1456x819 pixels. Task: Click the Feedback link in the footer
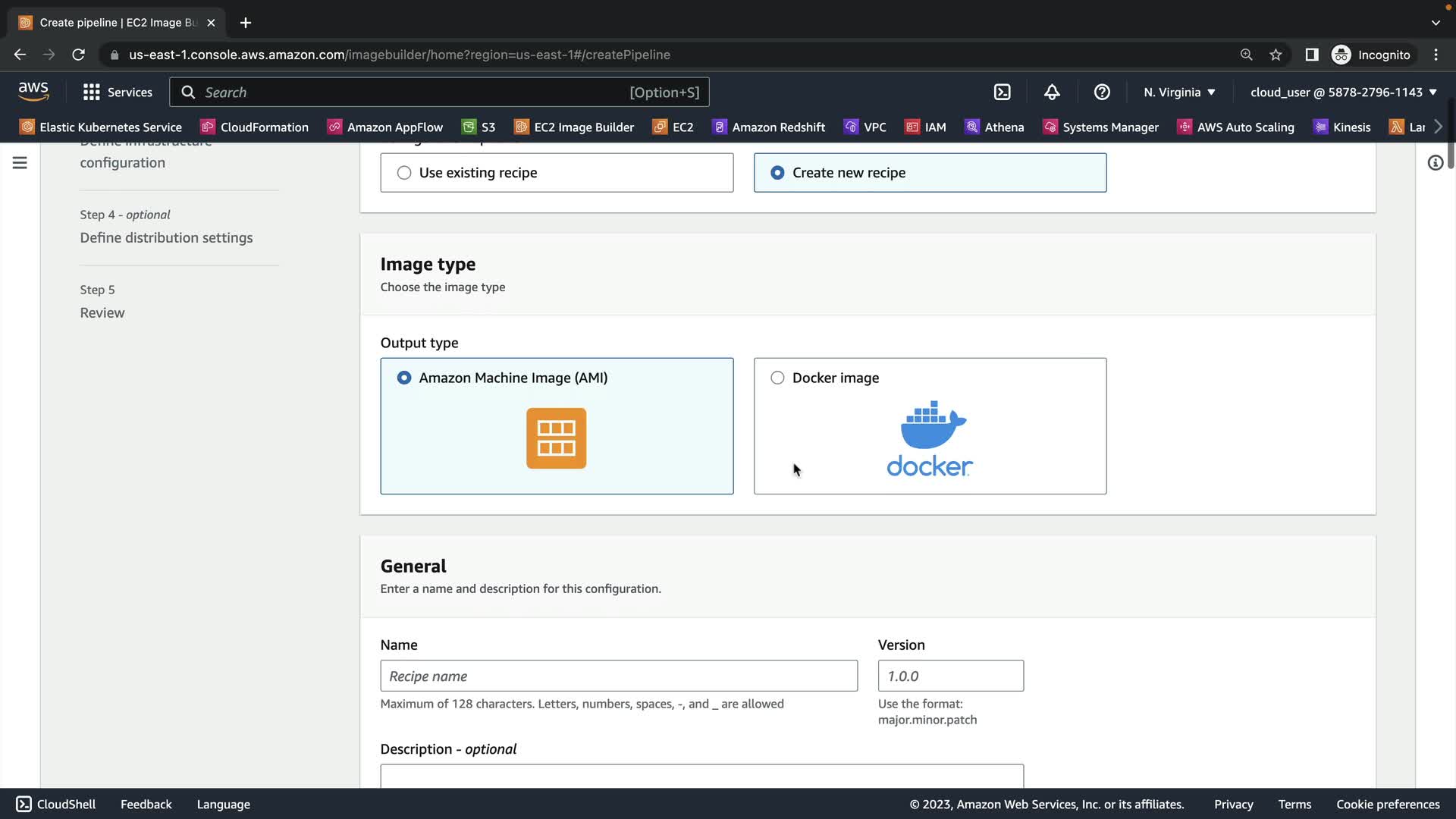pos(146,804)
